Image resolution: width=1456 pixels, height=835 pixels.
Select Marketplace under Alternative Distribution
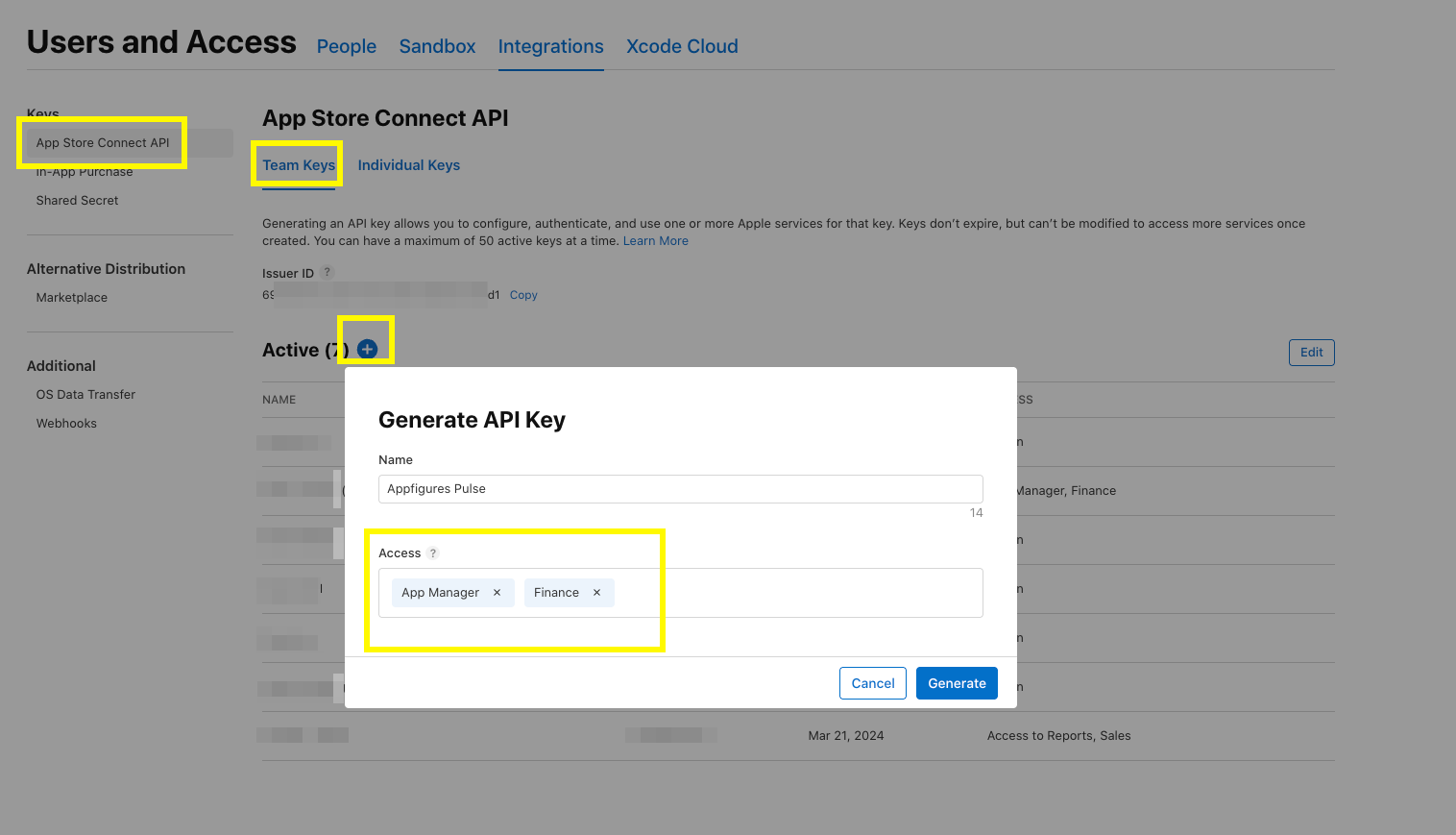pos(71,297)
